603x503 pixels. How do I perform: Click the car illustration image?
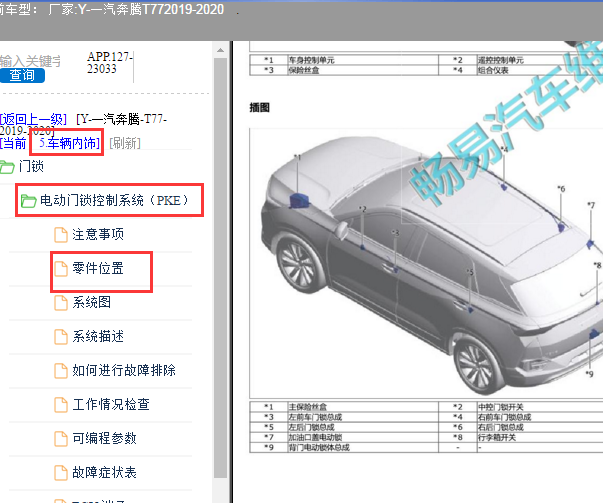click(x=426, y=263)
